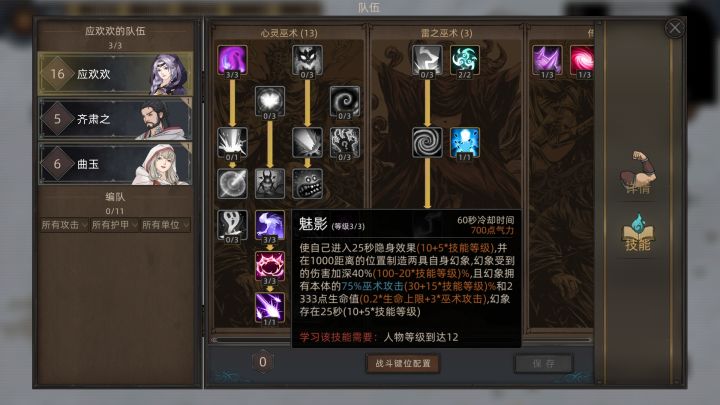Switch to the 详情 details tab
The height and width of the screenshot is (405, 720).
(x=638, y=174)
